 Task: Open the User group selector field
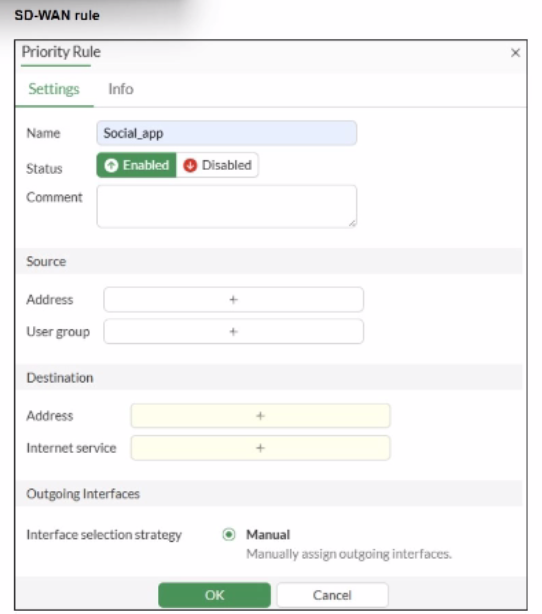(x=233, y=332)
